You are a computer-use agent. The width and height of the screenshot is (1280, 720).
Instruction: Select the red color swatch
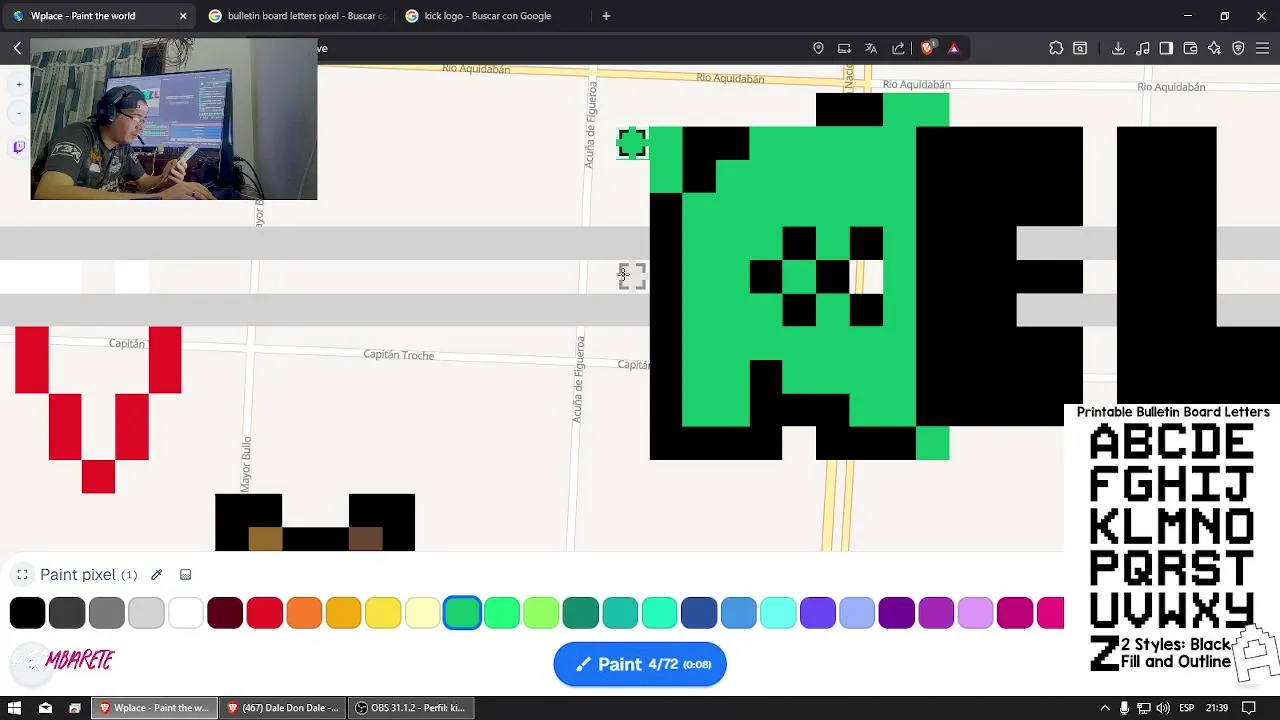[x=265, y=613]
